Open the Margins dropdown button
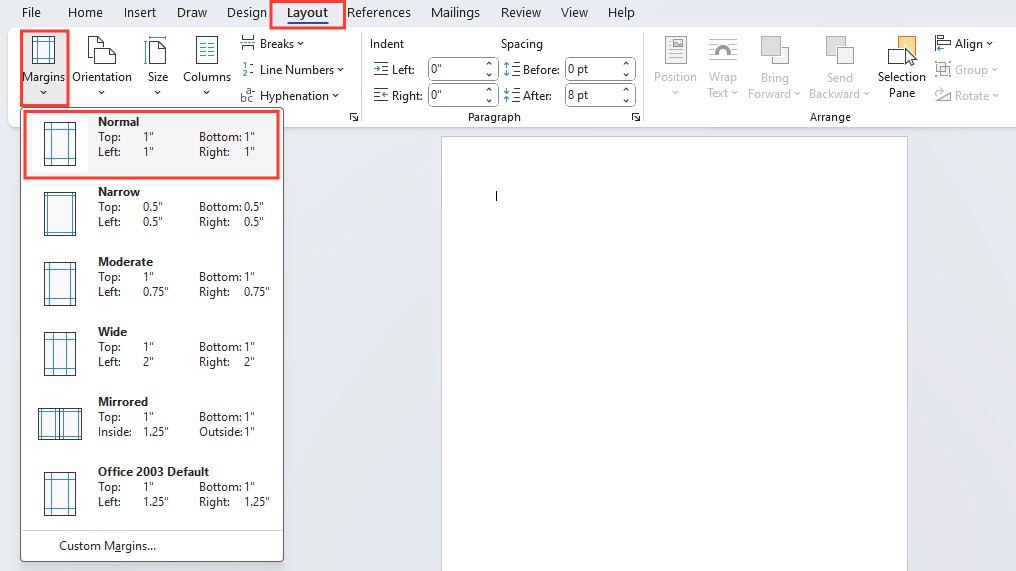The width and height of the screenshot is (1016, 571). [x=43, y=67]
